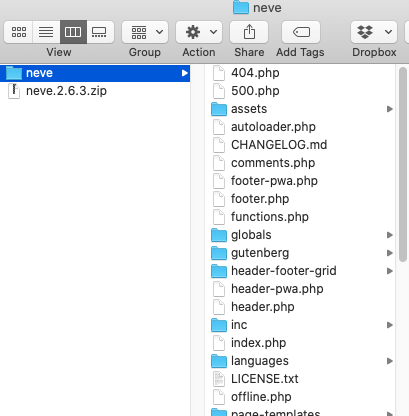Open the Action gear menu
The width and height of the screenshot is (409, 416).
[x=199, y=32]
